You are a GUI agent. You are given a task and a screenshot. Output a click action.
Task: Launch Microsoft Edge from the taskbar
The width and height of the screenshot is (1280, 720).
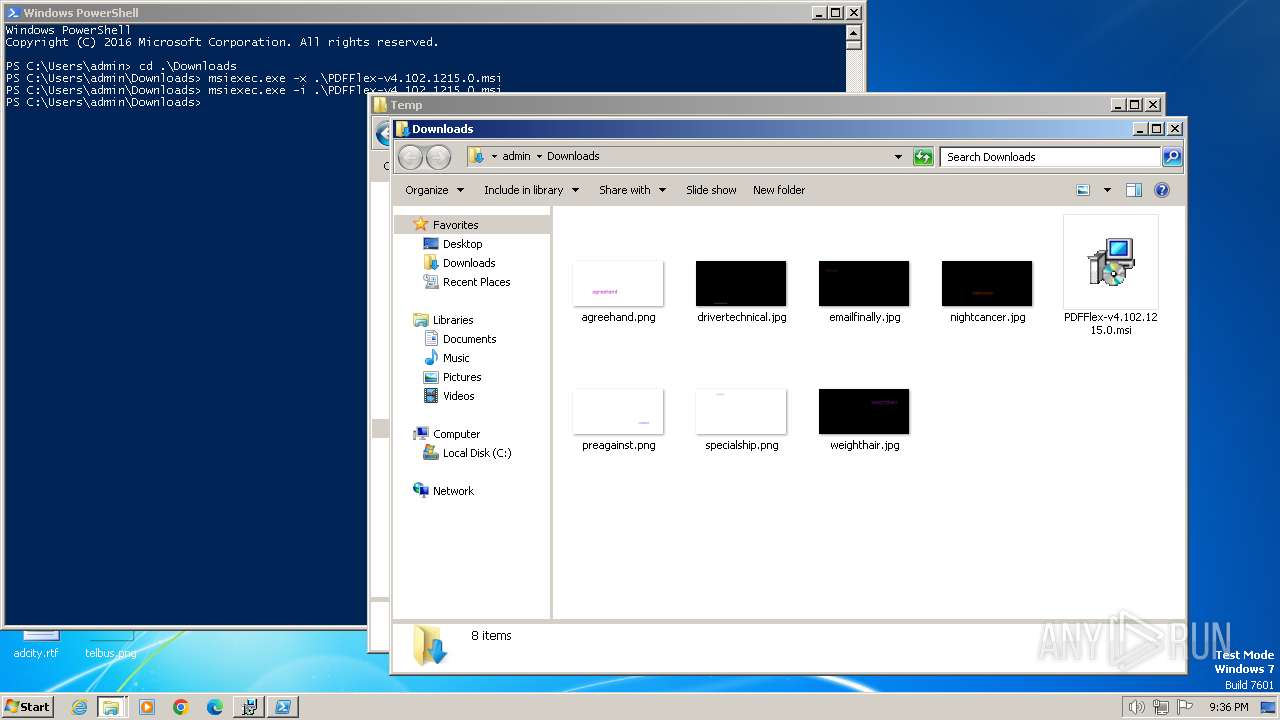(x=215, y=707)
